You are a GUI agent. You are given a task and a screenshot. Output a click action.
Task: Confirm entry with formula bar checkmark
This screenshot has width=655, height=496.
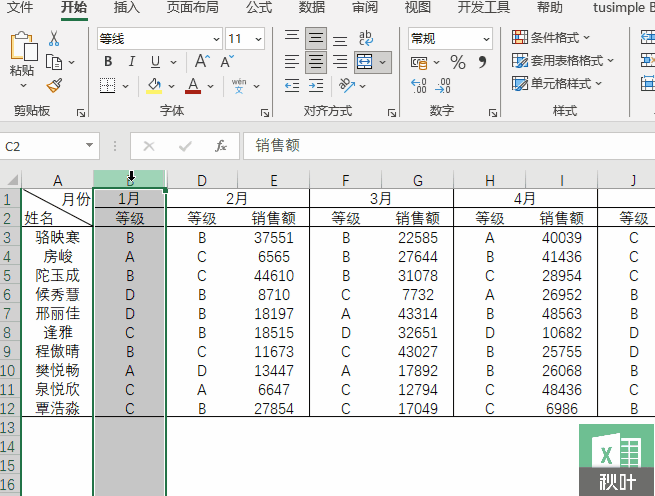click(185, 146)
